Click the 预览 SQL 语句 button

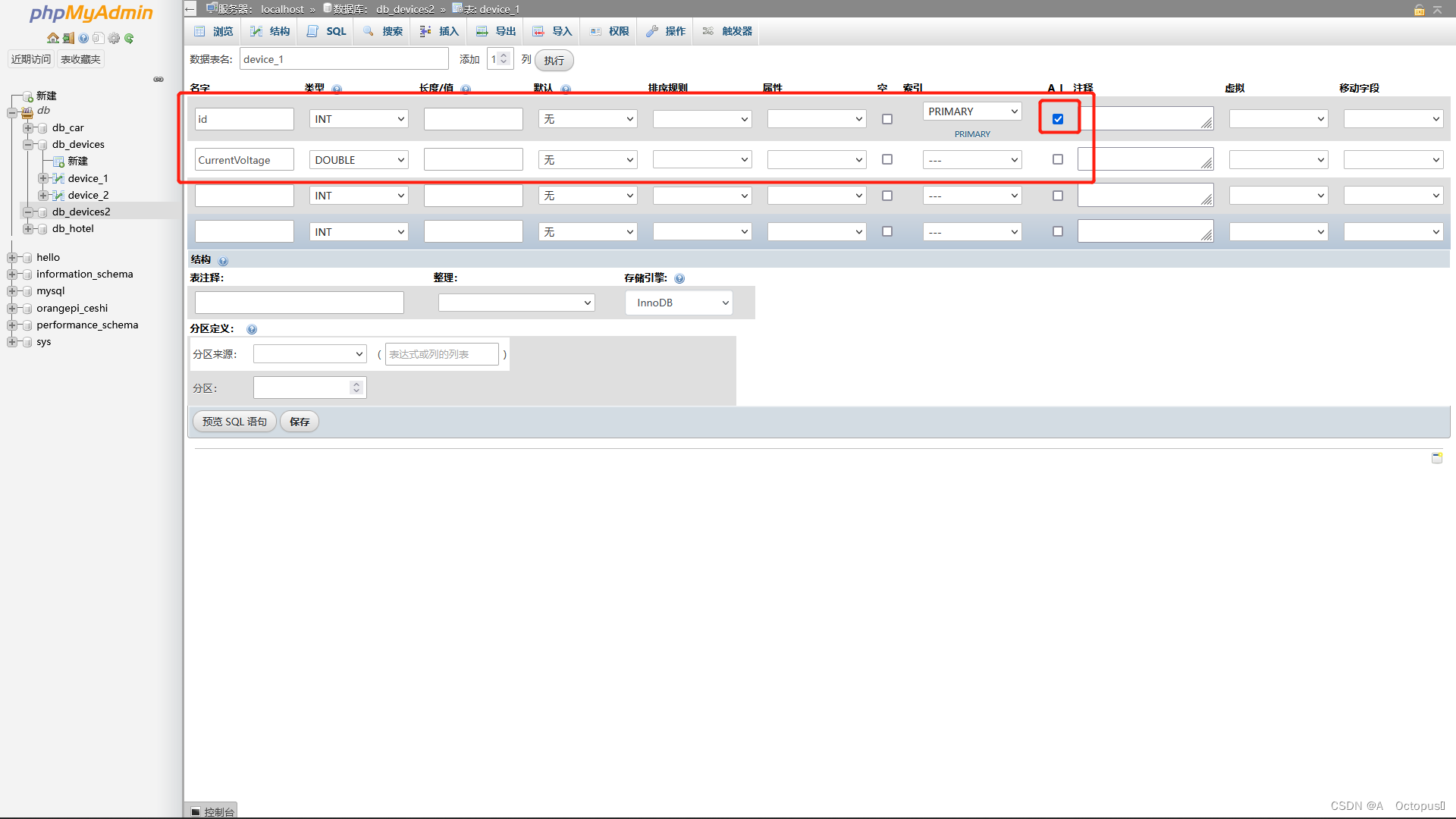pyautogui.click(x=234, y=422)
